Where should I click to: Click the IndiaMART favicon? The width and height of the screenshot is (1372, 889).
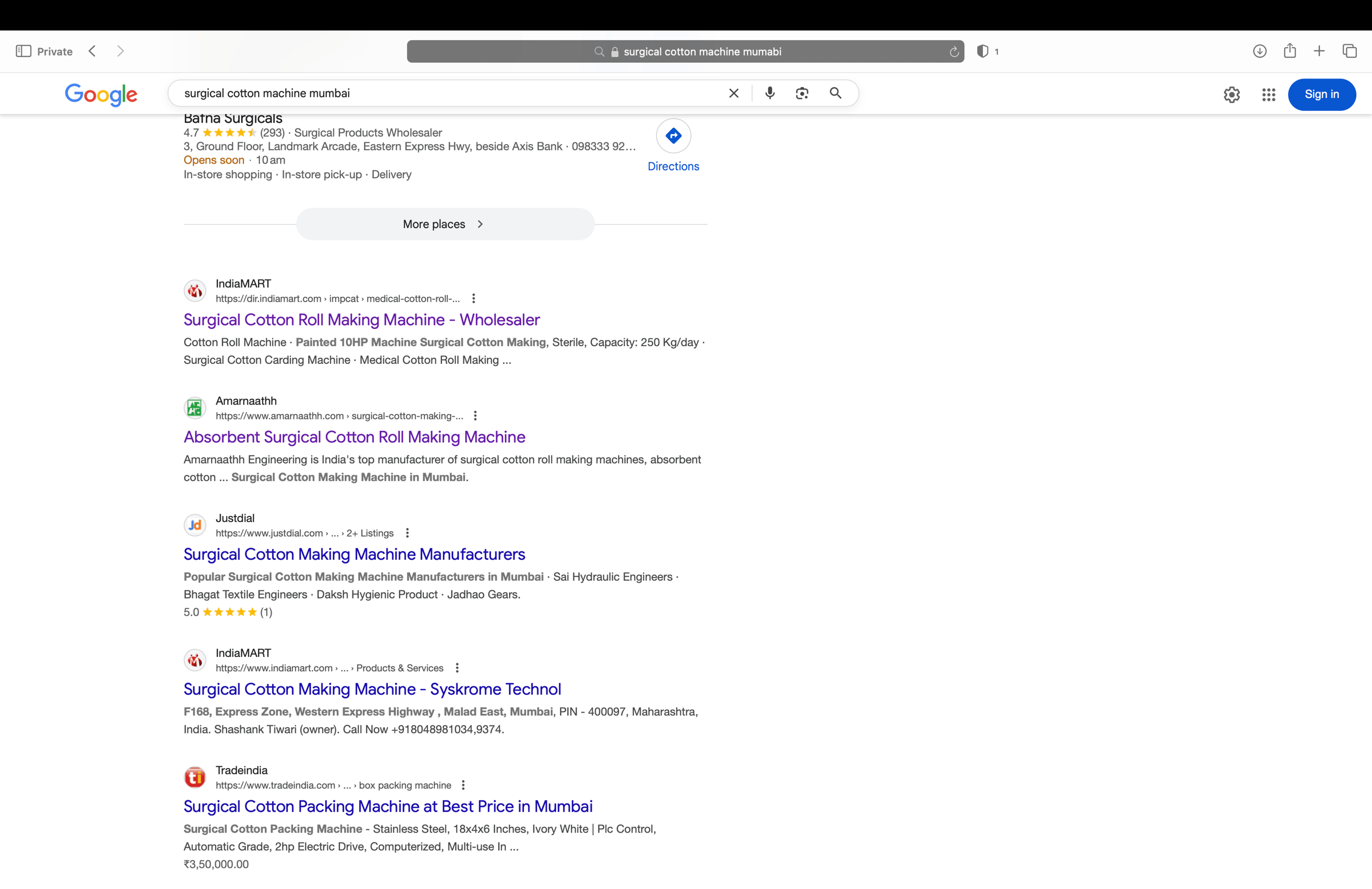pyautogui.click(x=194, y=291)
